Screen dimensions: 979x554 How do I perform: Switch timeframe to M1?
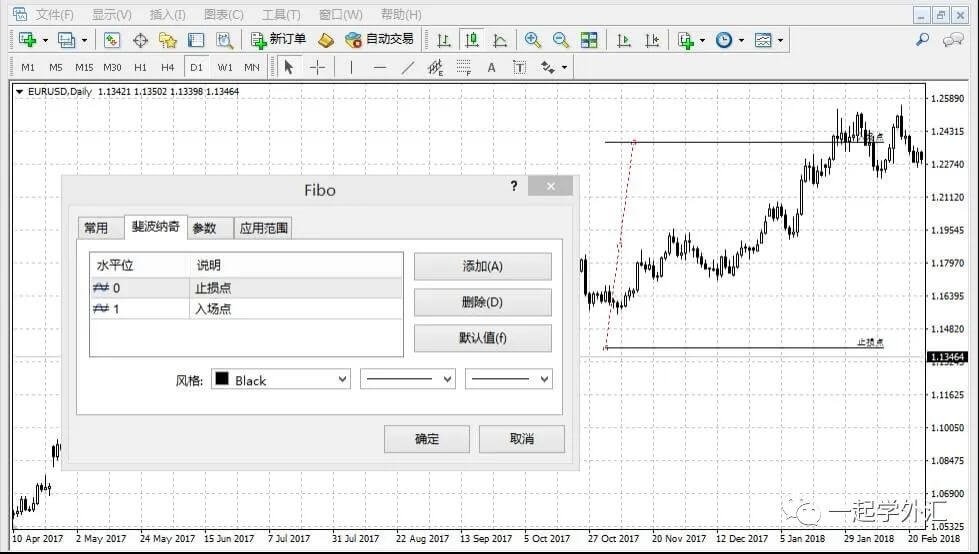(28, 67)
